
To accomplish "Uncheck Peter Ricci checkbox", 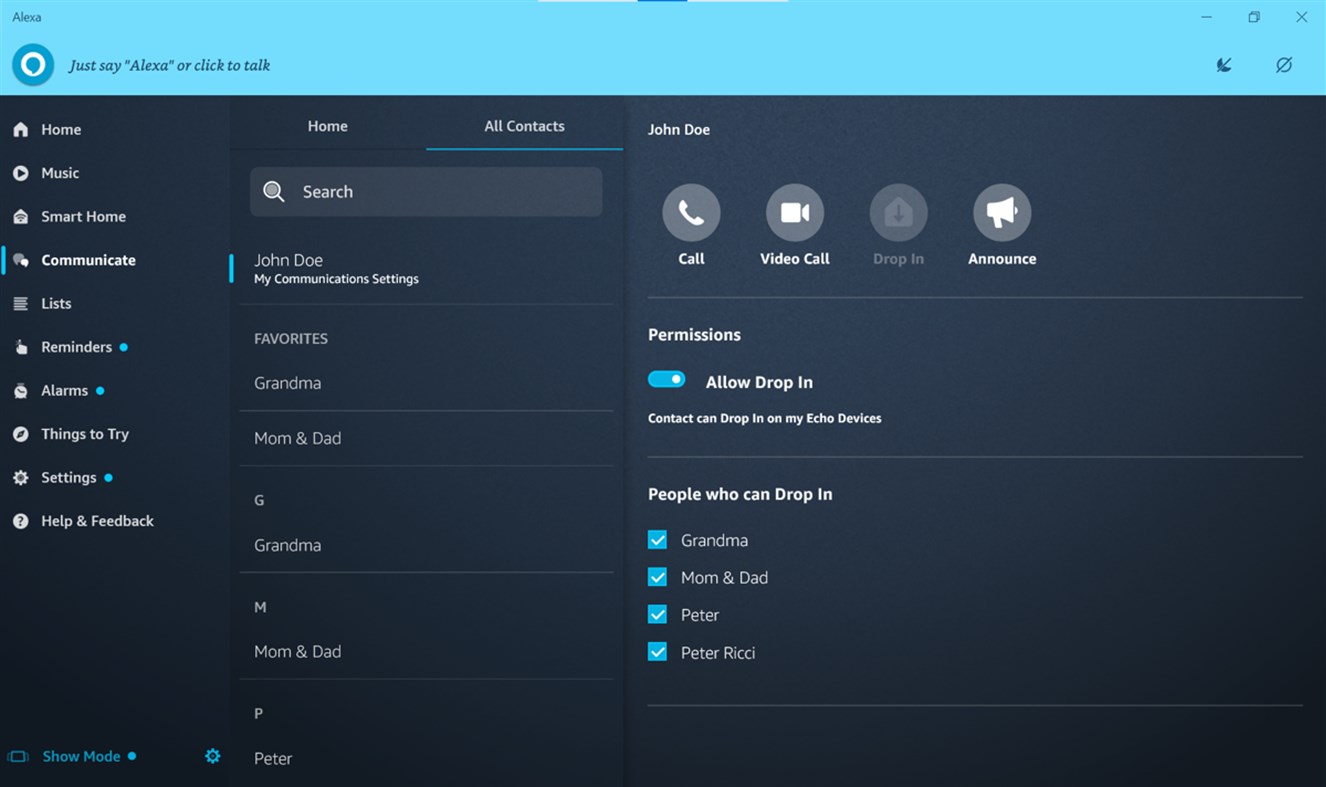I will [x=658, y=651].
